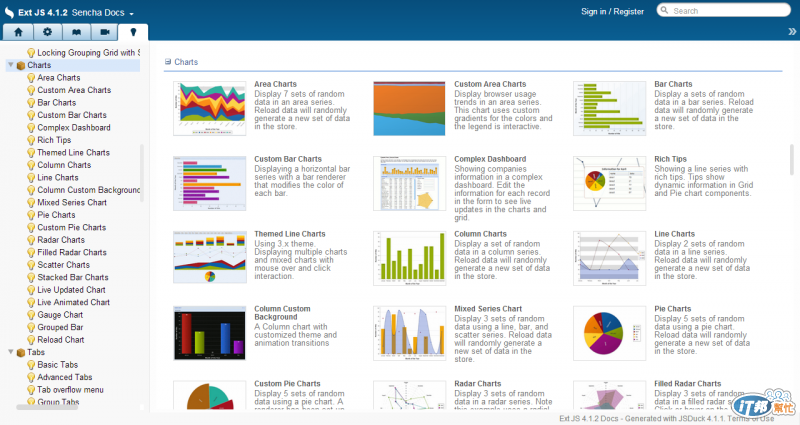This screenshot has height=425, width=800.
Task: Open the Guides book tab
Action: click(77, 32)
